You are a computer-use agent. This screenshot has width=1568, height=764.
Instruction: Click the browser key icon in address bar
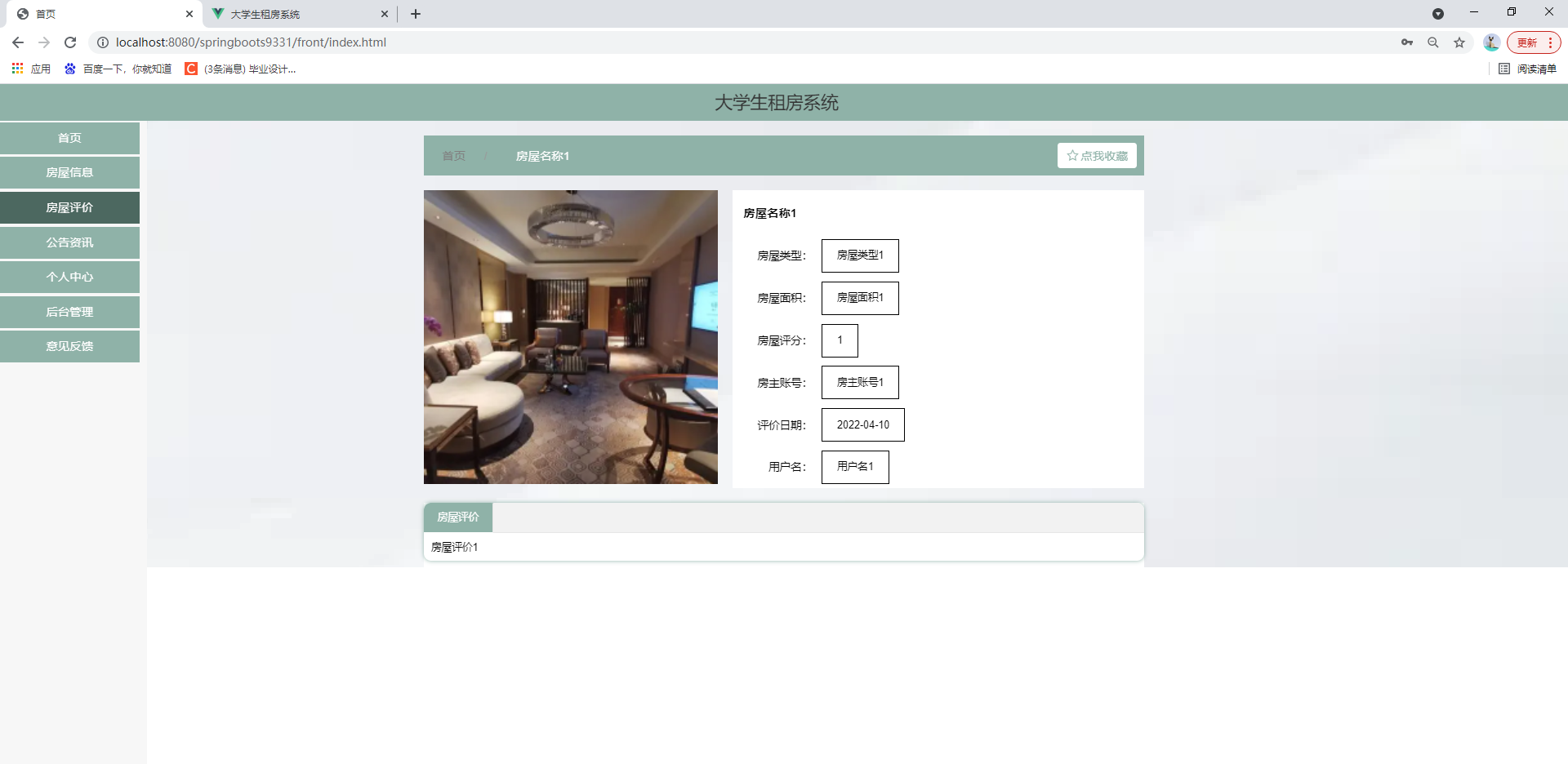point(1407,42)
